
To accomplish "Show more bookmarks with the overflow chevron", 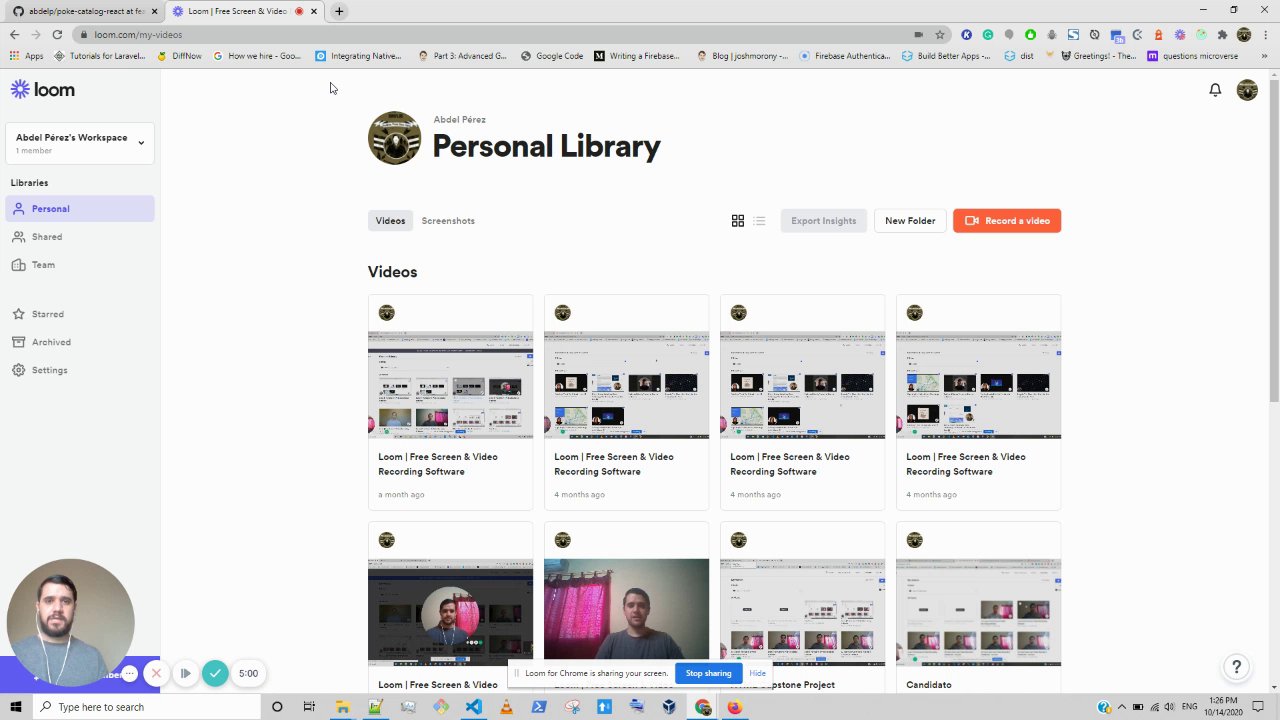I will (x=1267, y=56).
